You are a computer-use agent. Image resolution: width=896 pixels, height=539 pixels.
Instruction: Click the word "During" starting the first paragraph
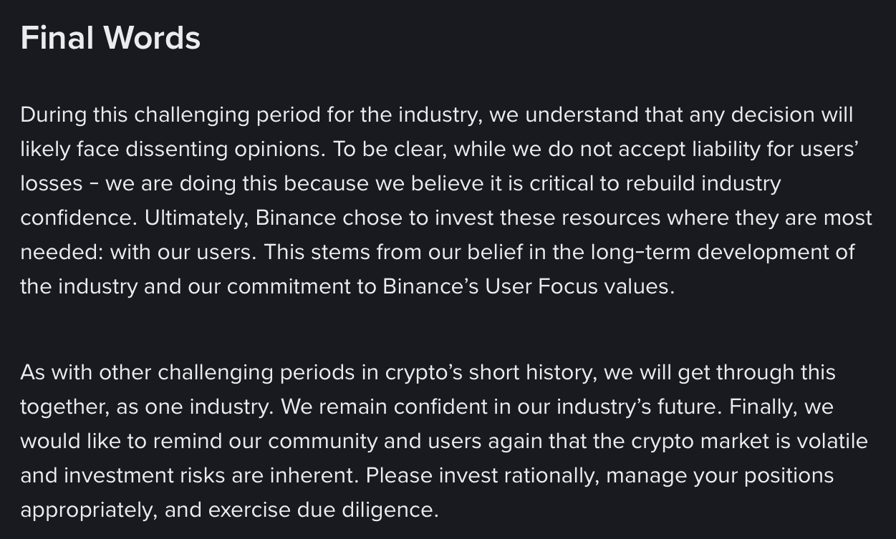53,115
